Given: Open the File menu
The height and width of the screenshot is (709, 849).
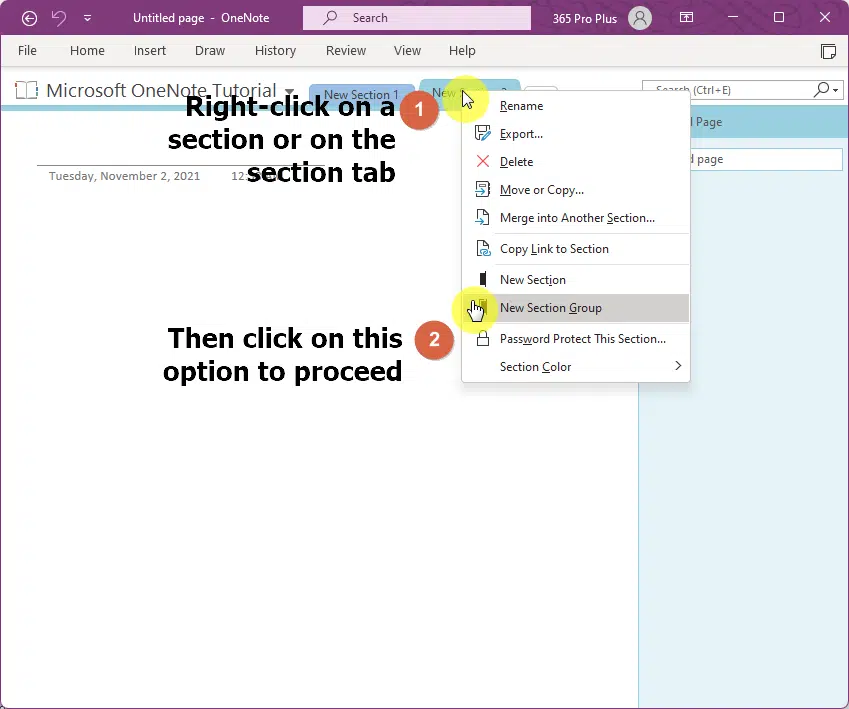Looking at the screenshot, I should pos(27,50).
